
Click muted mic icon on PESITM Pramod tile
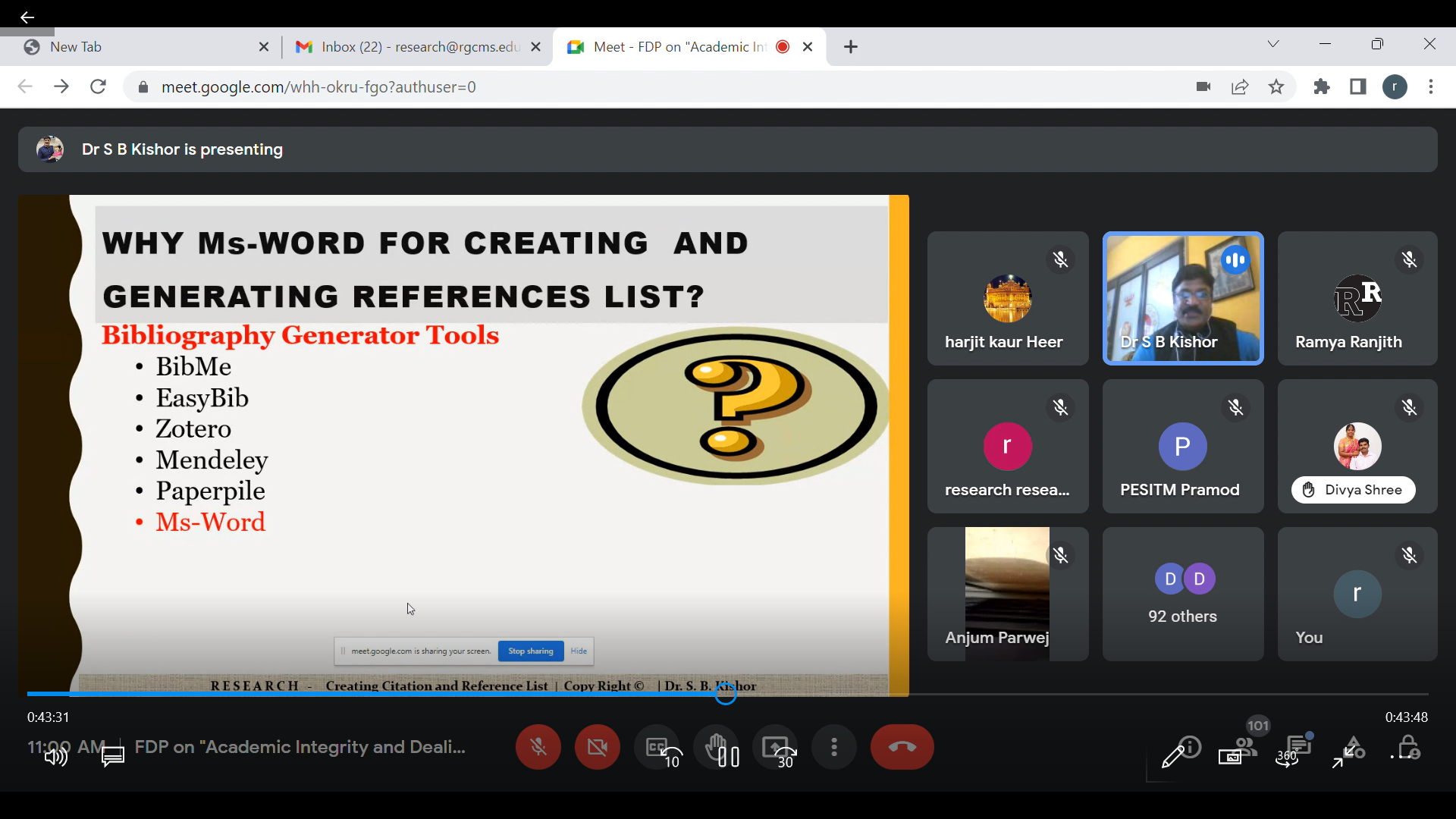pos(1235,408)
